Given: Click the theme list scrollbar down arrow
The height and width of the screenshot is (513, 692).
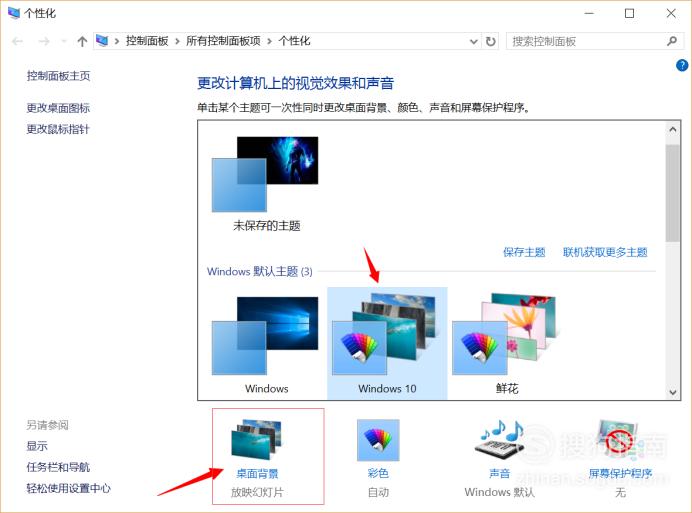Looking at the screenshot, I should pos(673,392).
